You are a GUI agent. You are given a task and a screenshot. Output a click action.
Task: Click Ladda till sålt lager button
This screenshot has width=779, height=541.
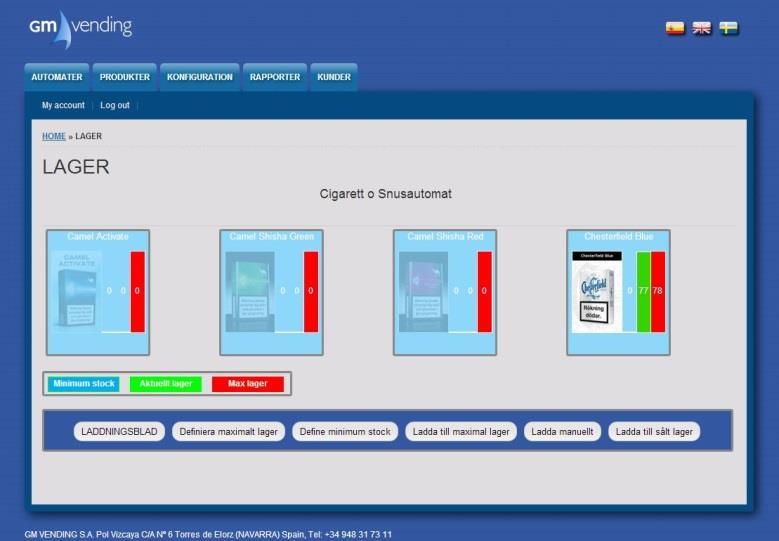coord(654,432)
